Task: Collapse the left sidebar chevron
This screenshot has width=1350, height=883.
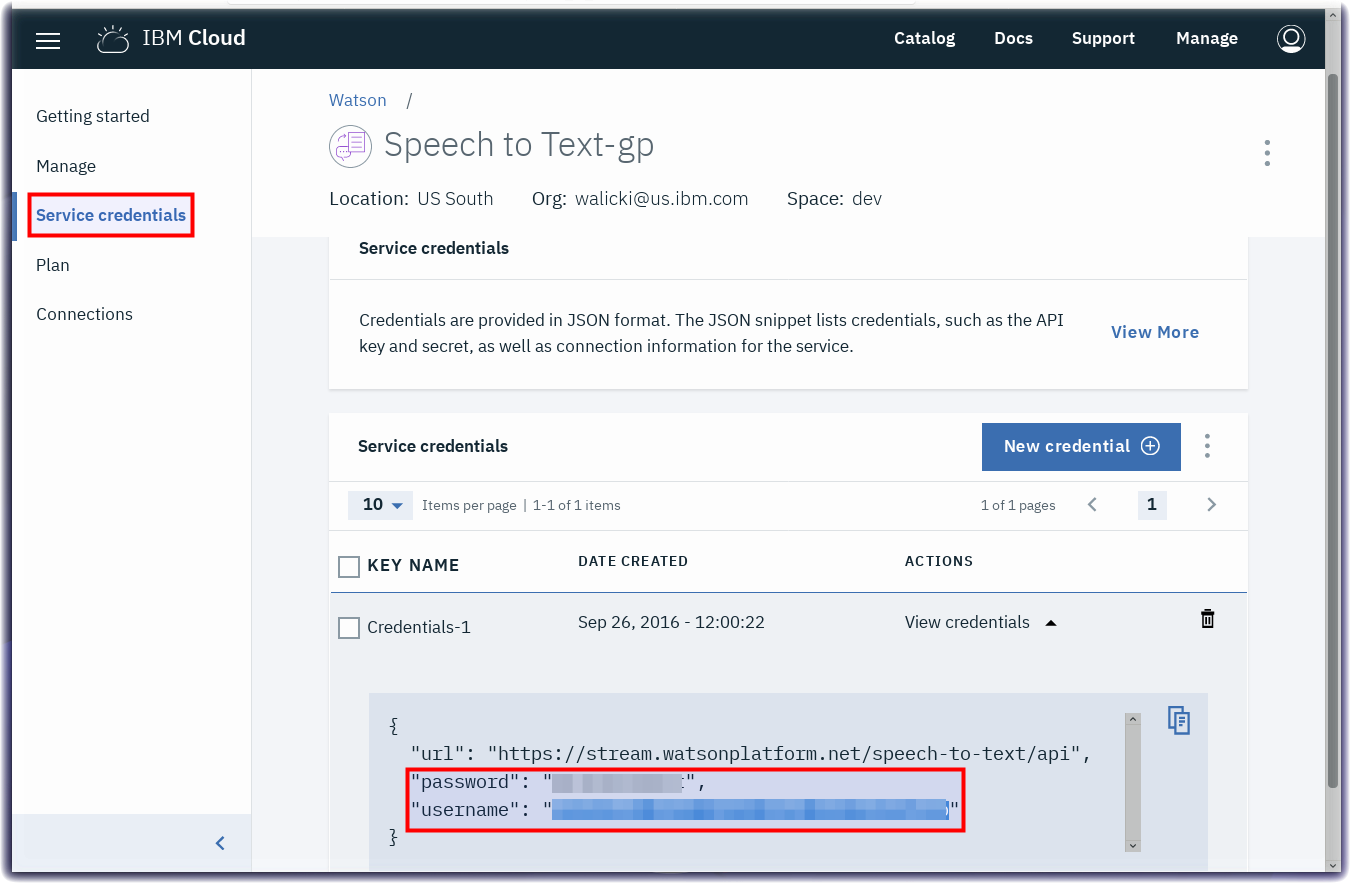Action: click(x=220, y=843)
